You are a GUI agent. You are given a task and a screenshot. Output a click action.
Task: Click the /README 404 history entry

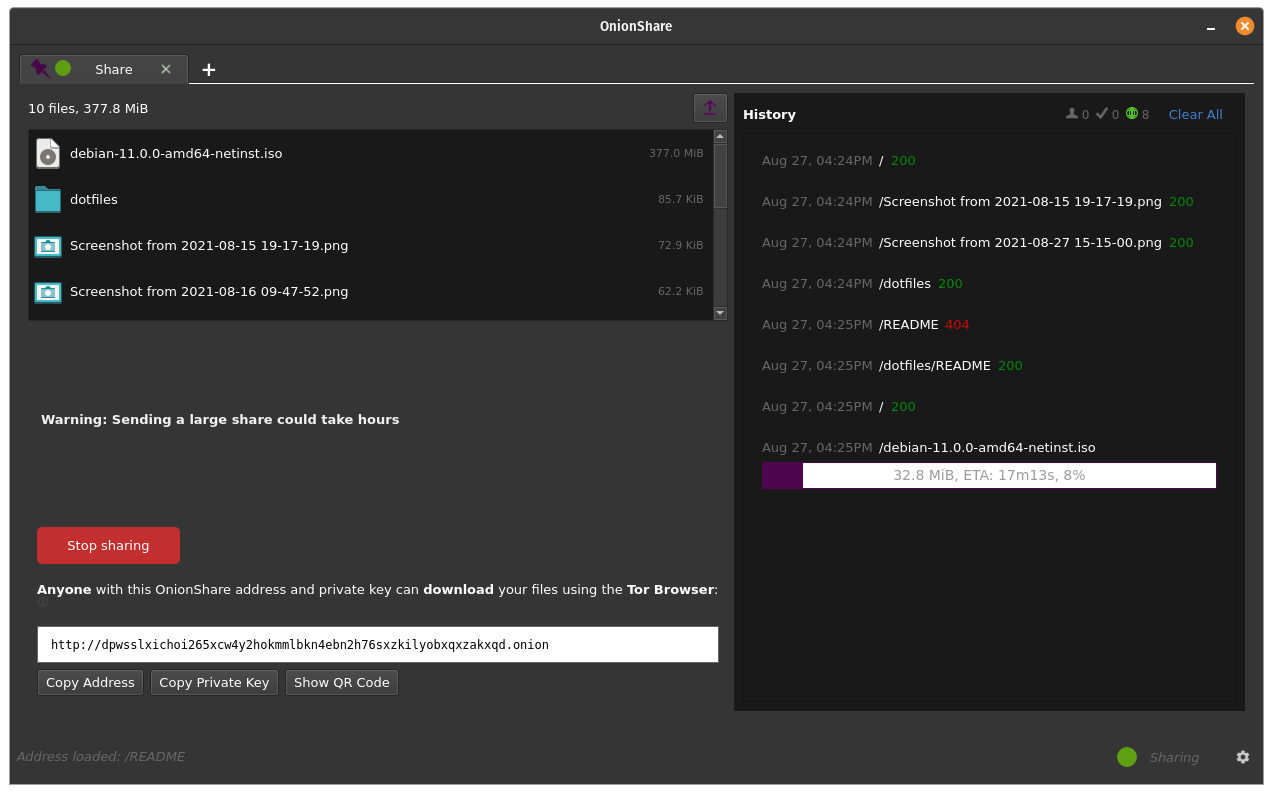(866, 324)
